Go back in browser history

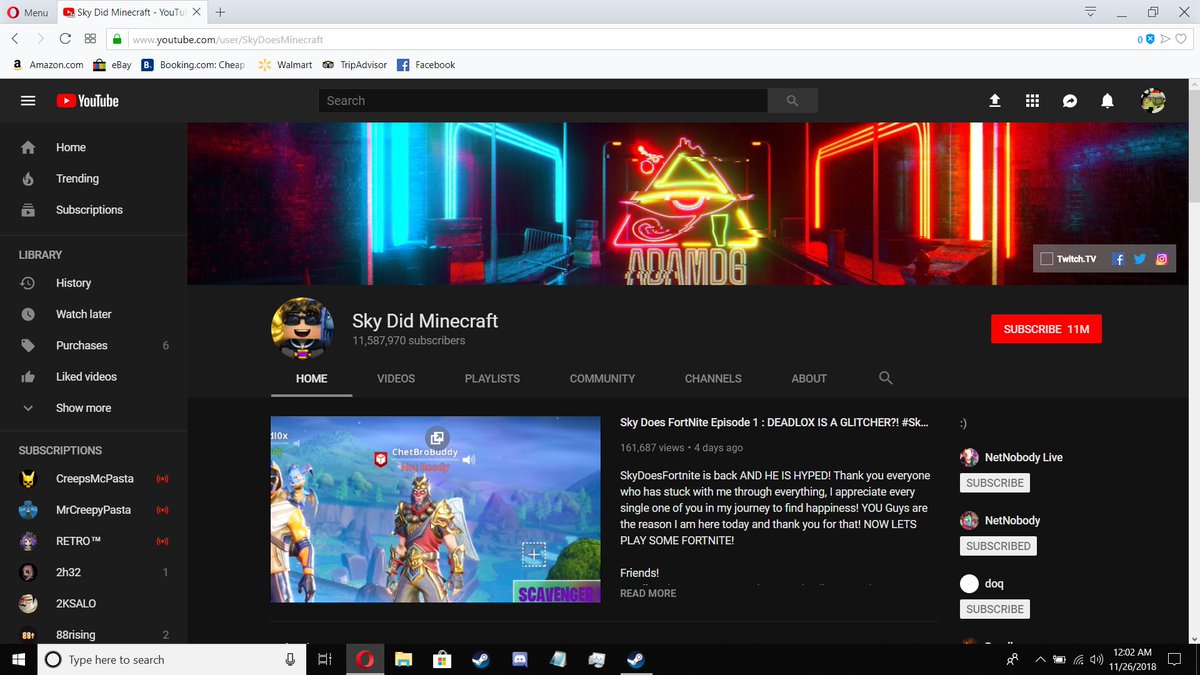click(x=15, y=39)
